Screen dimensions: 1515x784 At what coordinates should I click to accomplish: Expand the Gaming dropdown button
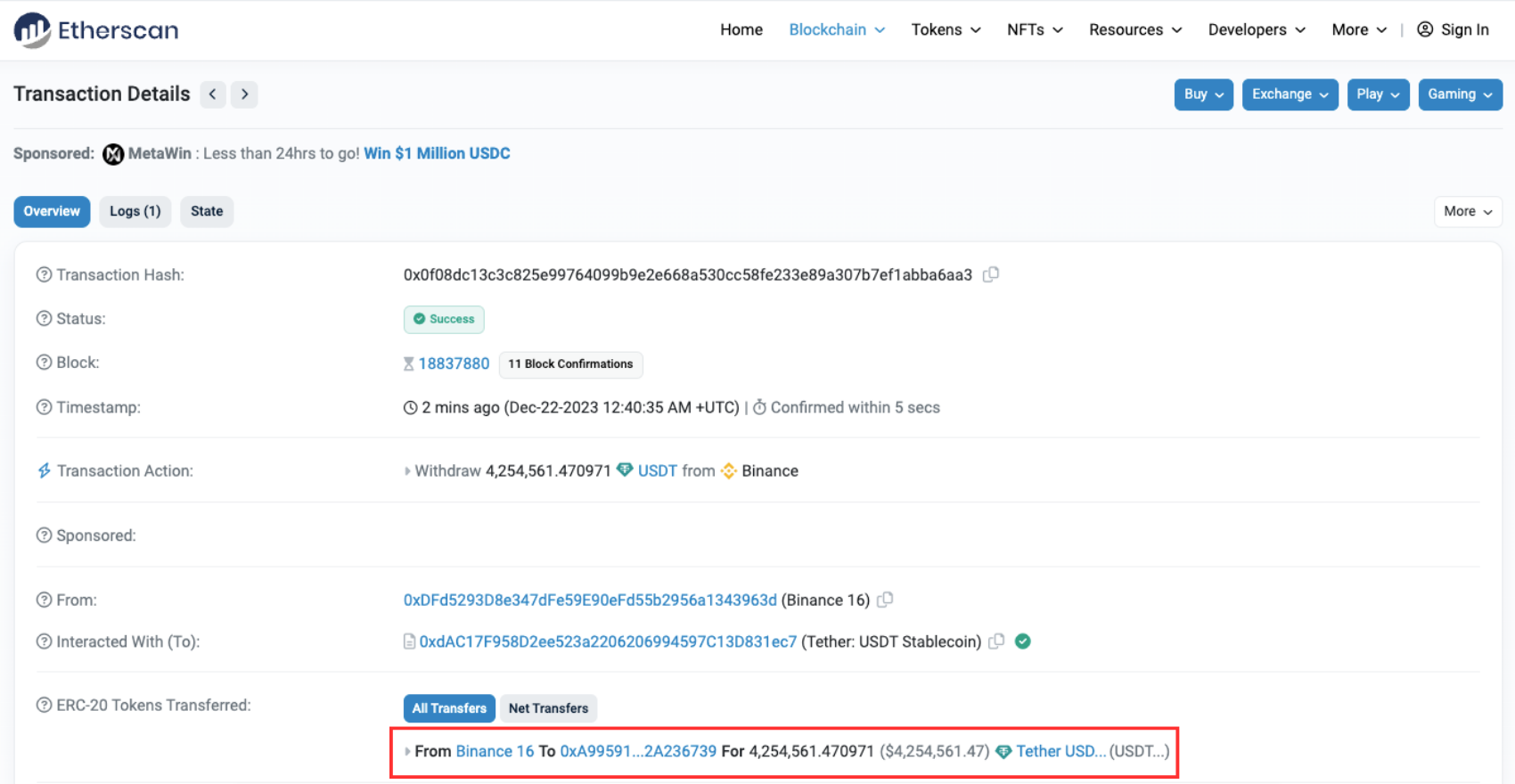[1461, 94]
